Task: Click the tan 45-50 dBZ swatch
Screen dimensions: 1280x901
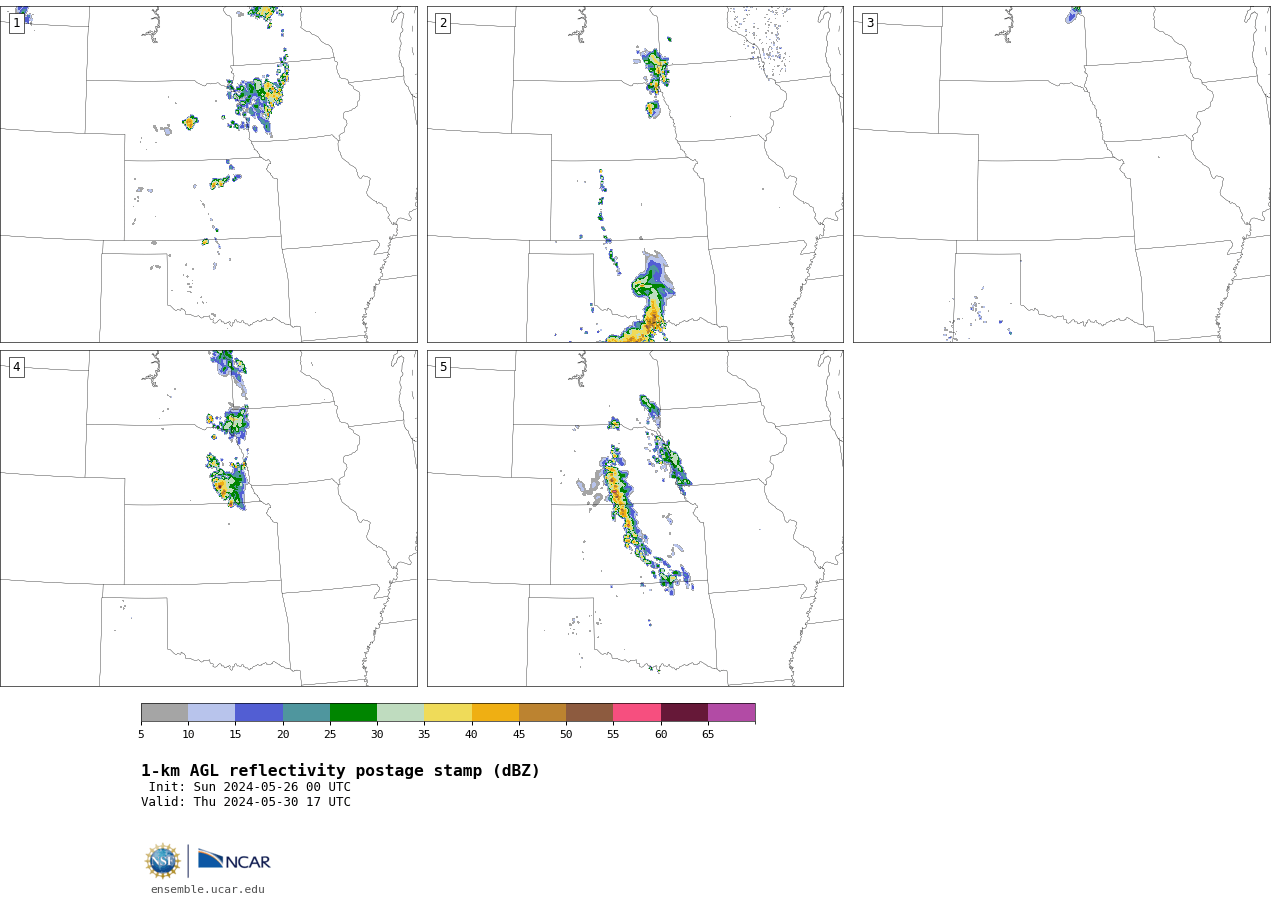Action: tap(542, 712)
